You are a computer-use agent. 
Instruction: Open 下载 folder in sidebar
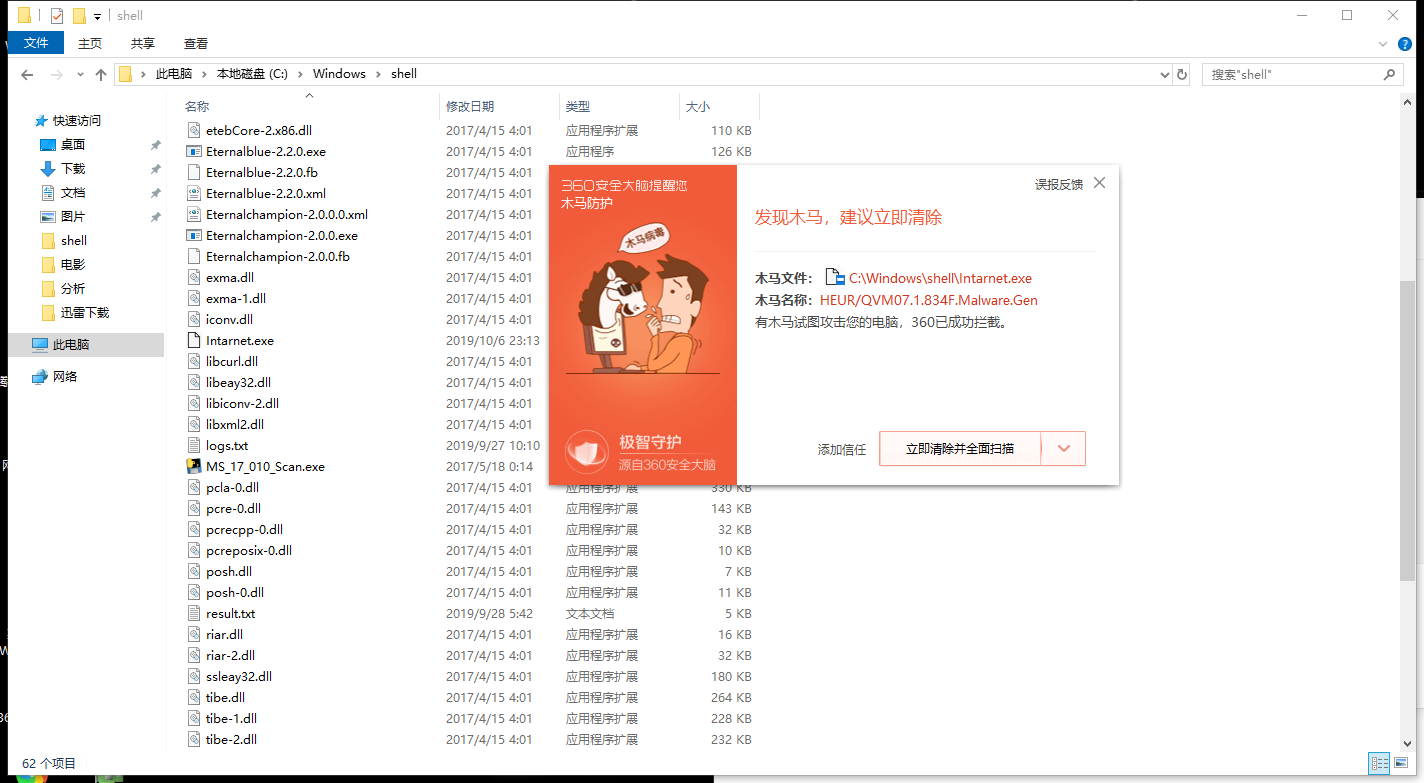[73, 168]
